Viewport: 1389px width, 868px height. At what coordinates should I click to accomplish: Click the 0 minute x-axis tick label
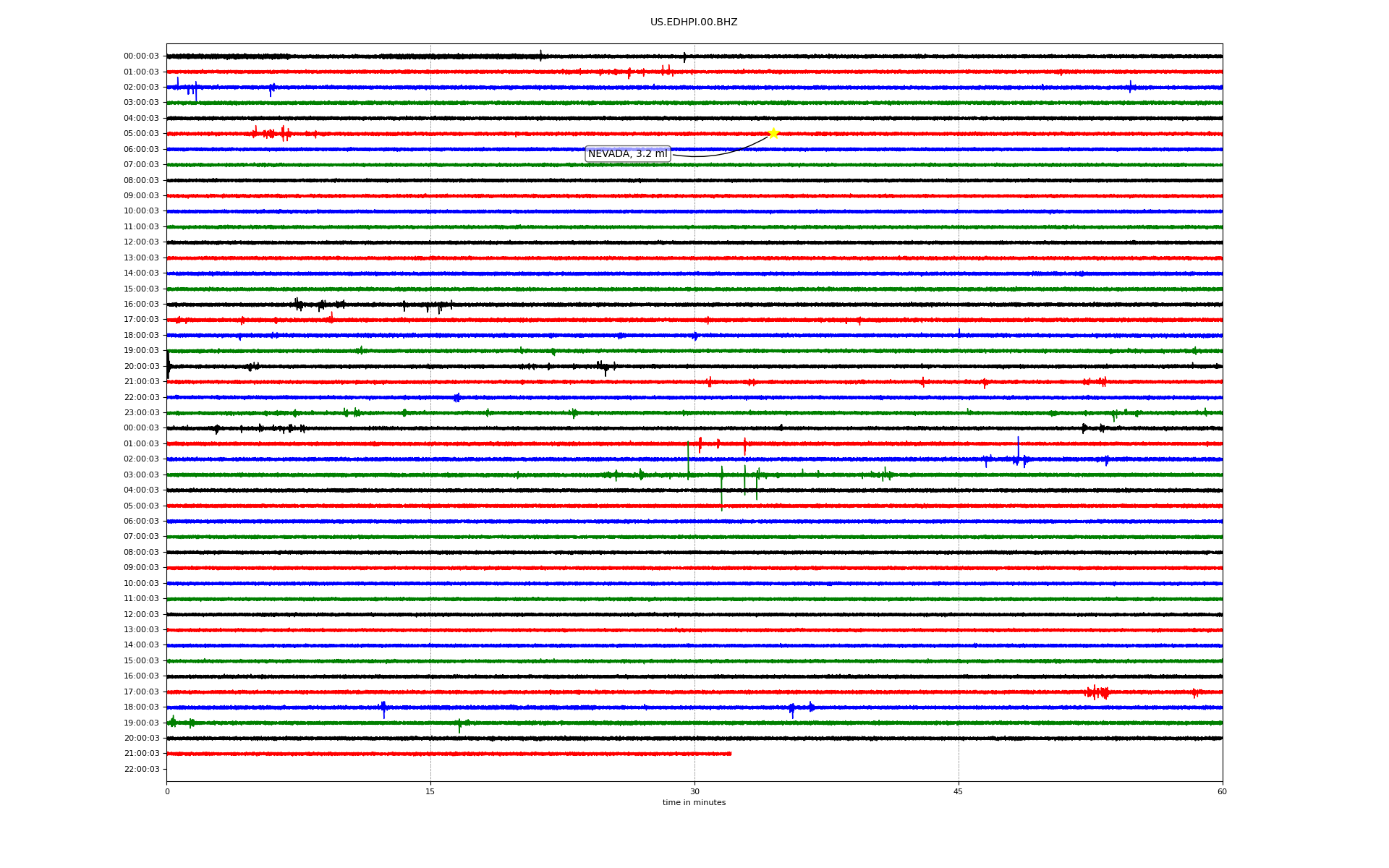[167, 791]
